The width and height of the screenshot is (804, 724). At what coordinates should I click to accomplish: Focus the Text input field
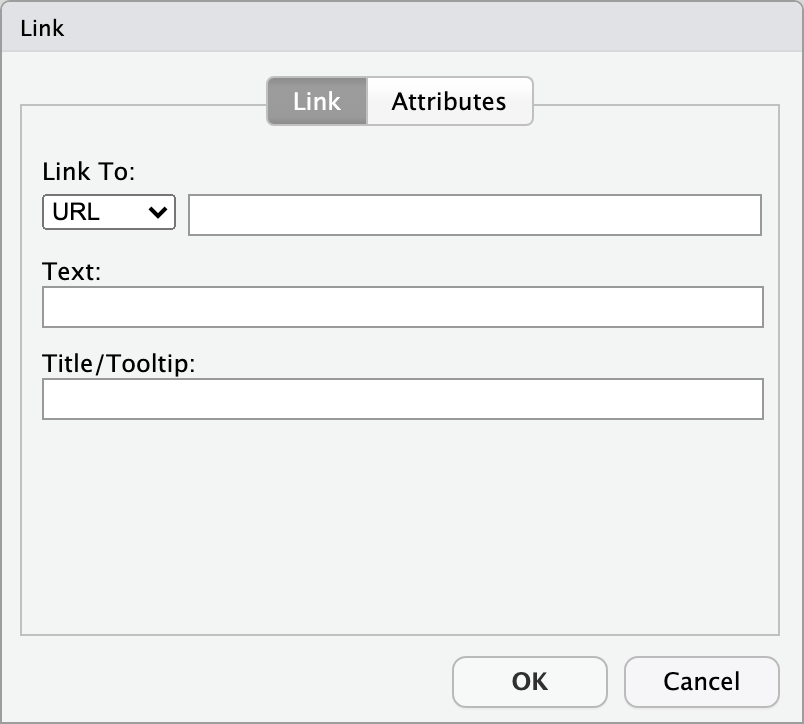click(402, 307)
